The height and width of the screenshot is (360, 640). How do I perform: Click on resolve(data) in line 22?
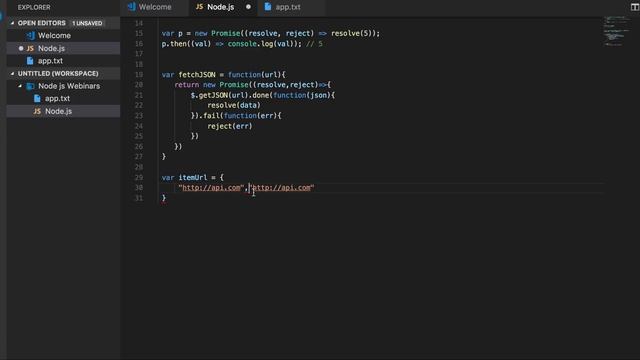pos(234,105)
